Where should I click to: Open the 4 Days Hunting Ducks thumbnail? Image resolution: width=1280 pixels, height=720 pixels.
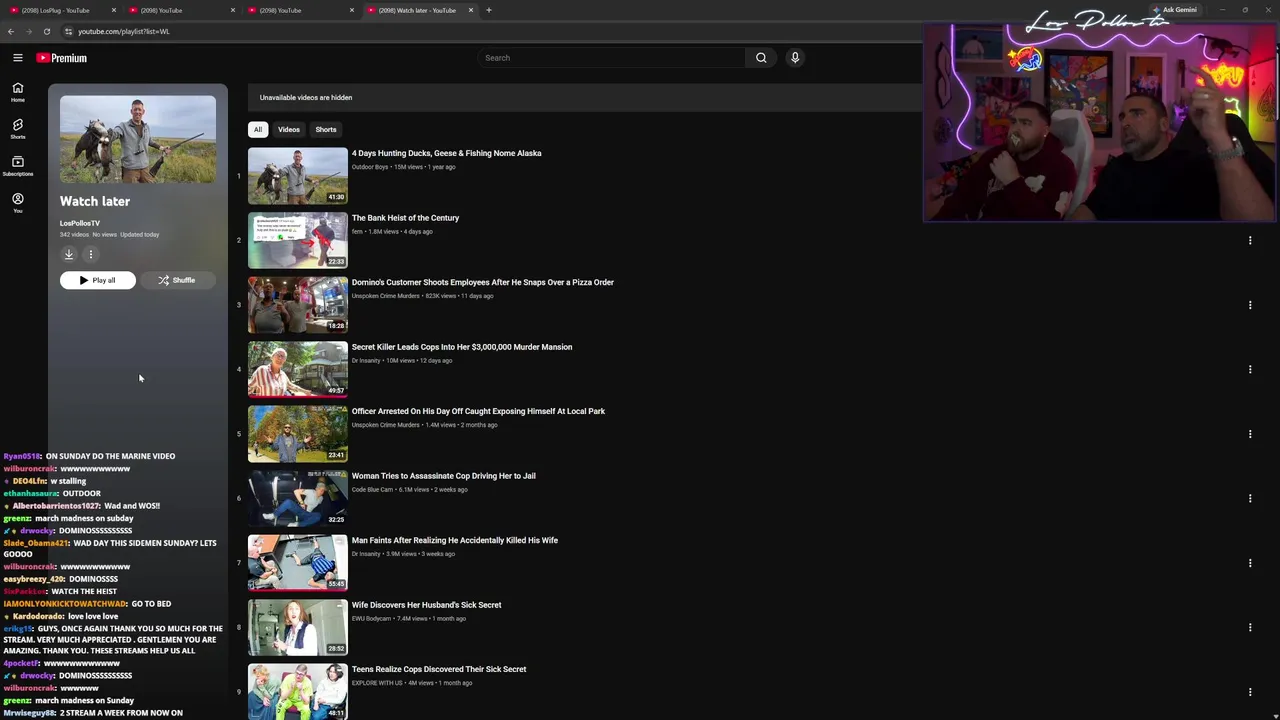[298, 176]
